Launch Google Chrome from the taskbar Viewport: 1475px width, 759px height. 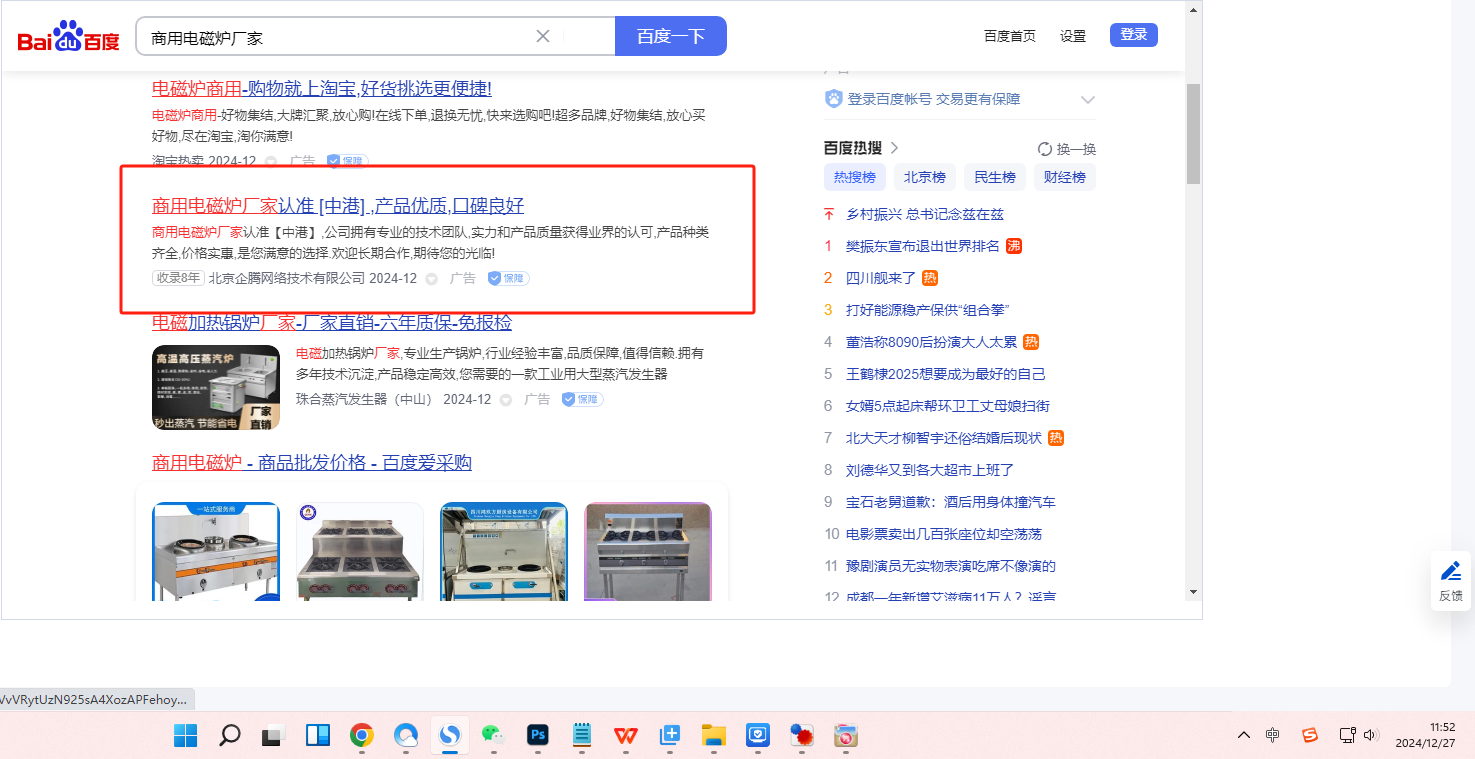(361, 736)
